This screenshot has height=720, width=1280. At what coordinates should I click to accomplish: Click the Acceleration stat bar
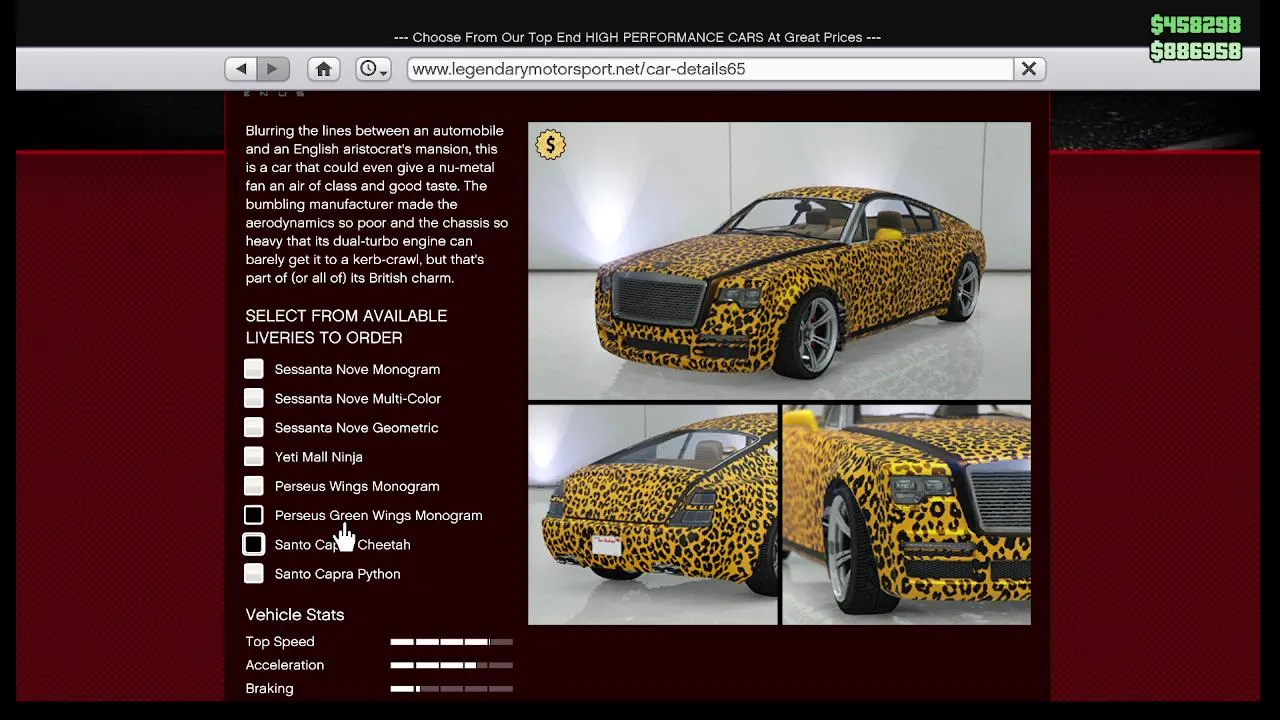(x=451, y=665)
